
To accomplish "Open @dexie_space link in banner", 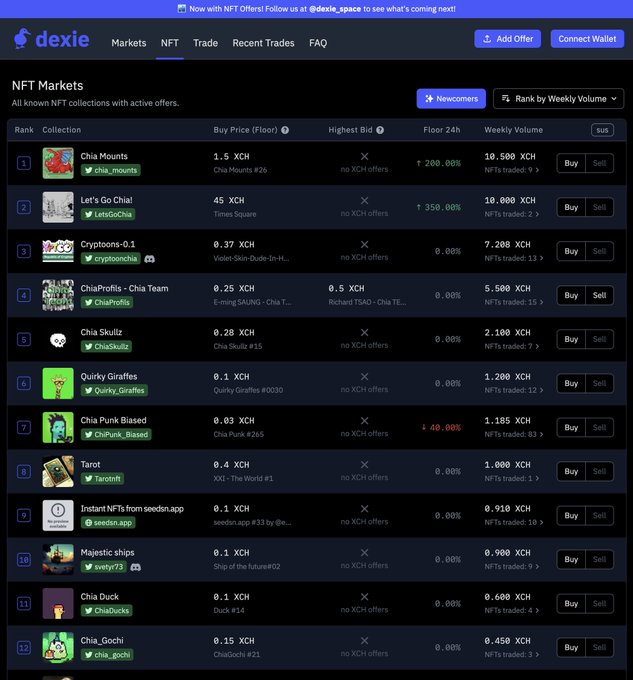I will coord(335,9).
